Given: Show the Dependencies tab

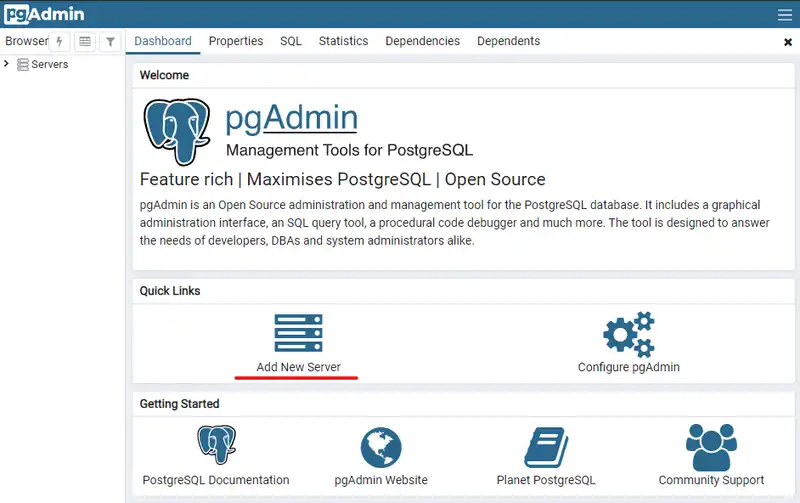Looking at the screenshot, I should coord(422,41).
